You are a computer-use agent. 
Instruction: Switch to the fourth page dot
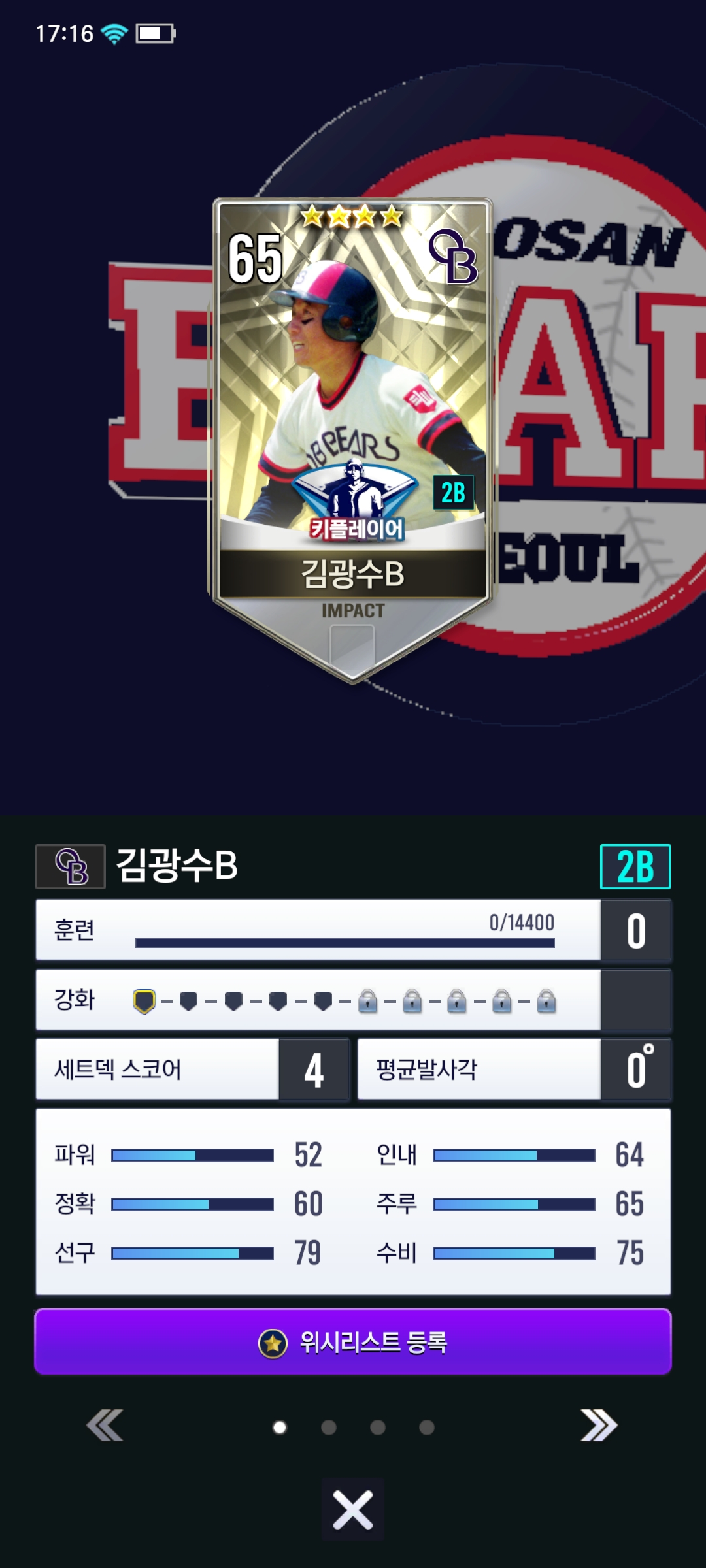[427, 1428]
